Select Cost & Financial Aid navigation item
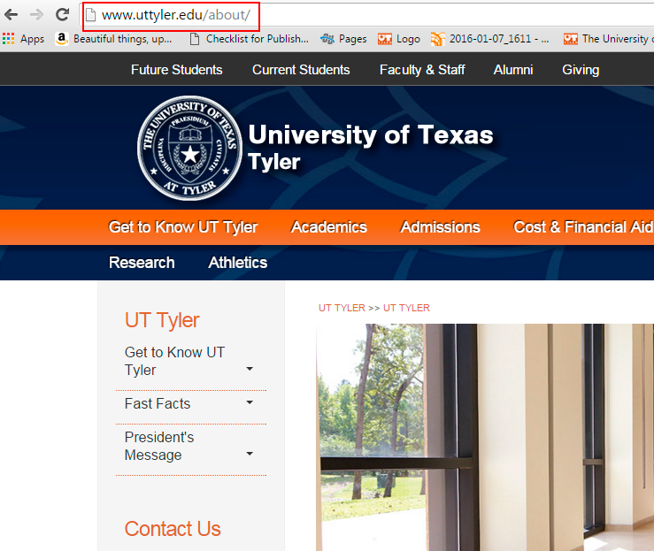 [x=583, y=227]
